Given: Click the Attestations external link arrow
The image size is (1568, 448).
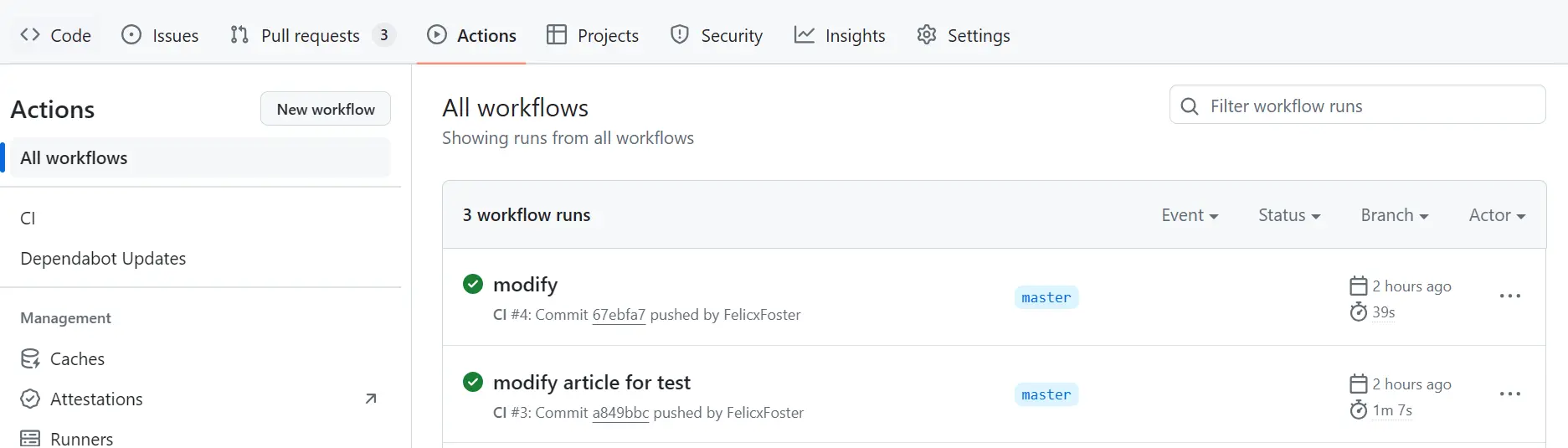Looking at the screenshot, I should click(371, 399).
